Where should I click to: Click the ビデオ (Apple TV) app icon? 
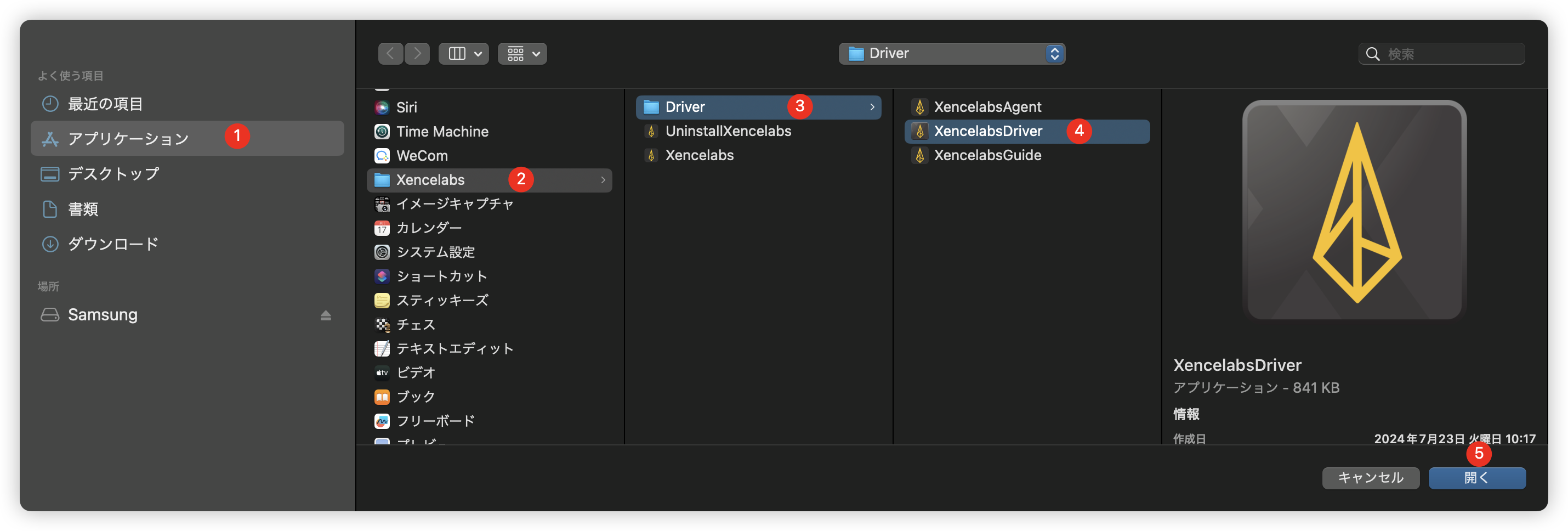382,372
